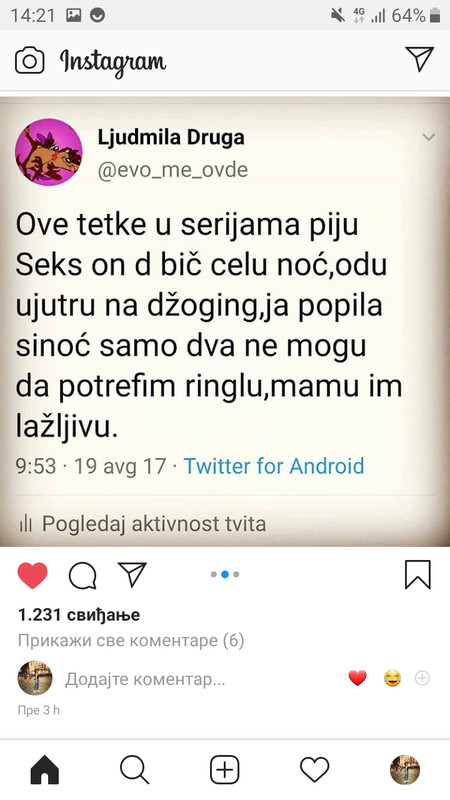Expand Прикажи све коментаре (6)
This screenshot has width=450, height=800.
point(131,640)
